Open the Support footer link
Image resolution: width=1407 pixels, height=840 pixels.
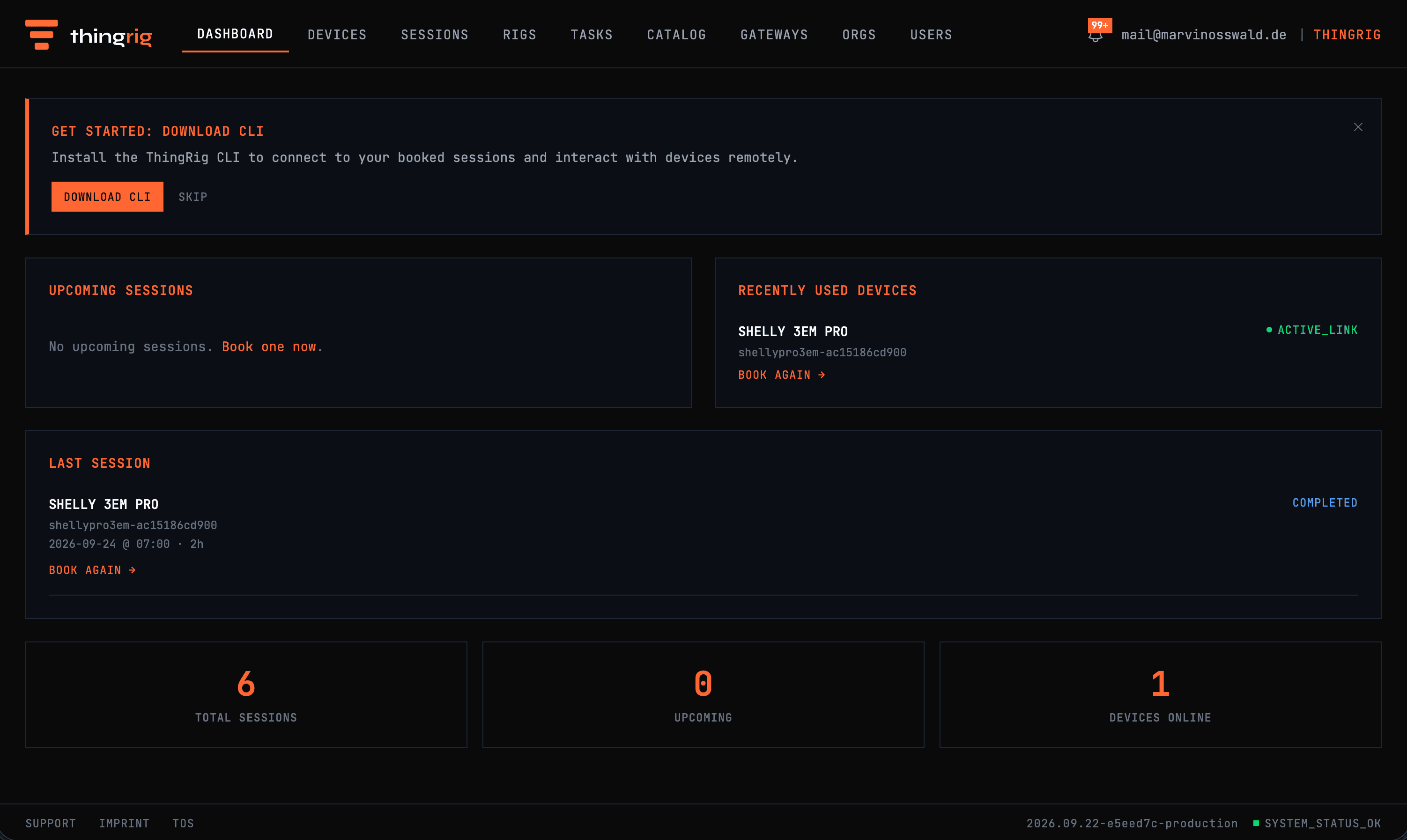pyautogui.click(x=51, y=823)
